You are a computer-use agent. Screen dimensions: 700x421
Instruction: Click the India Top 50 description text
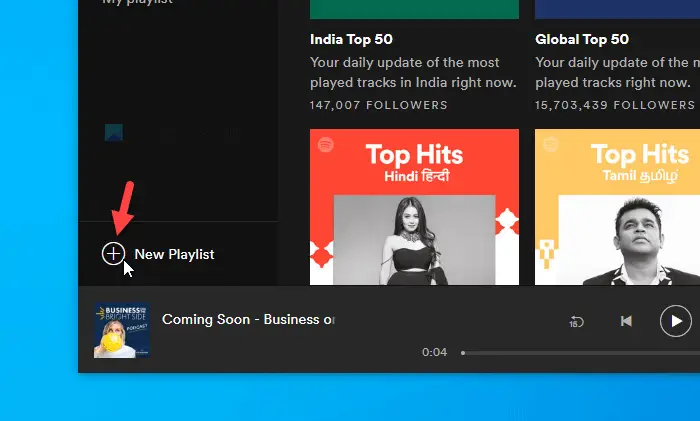[x=413, y=72]
